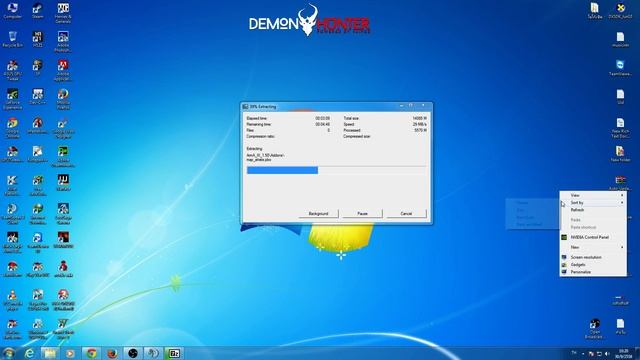The height and width of the screenshot is (360, 640).
Task: Expand the New submenu in the context menu
Action: point(593,247)
